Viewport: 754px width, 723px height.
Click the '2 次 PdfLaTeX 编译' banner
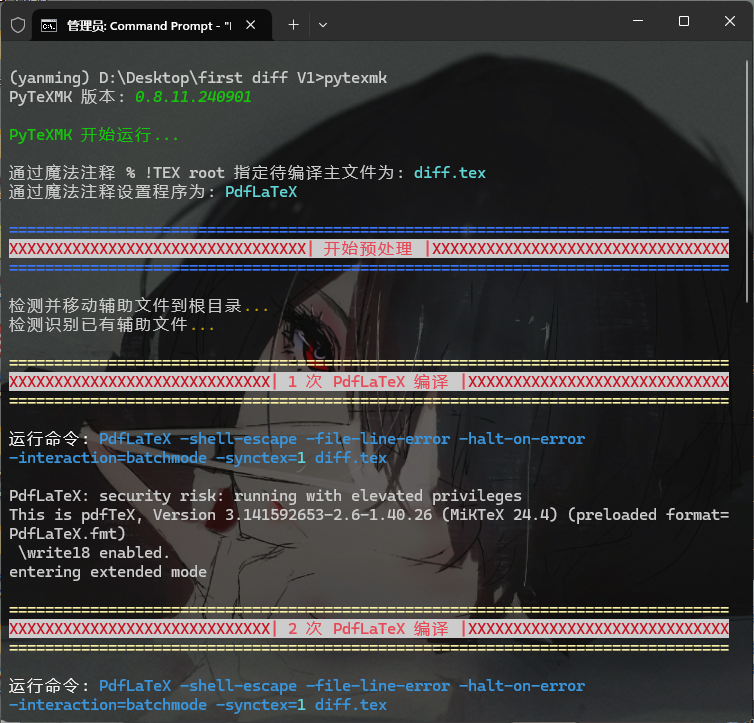pos(368,628)
